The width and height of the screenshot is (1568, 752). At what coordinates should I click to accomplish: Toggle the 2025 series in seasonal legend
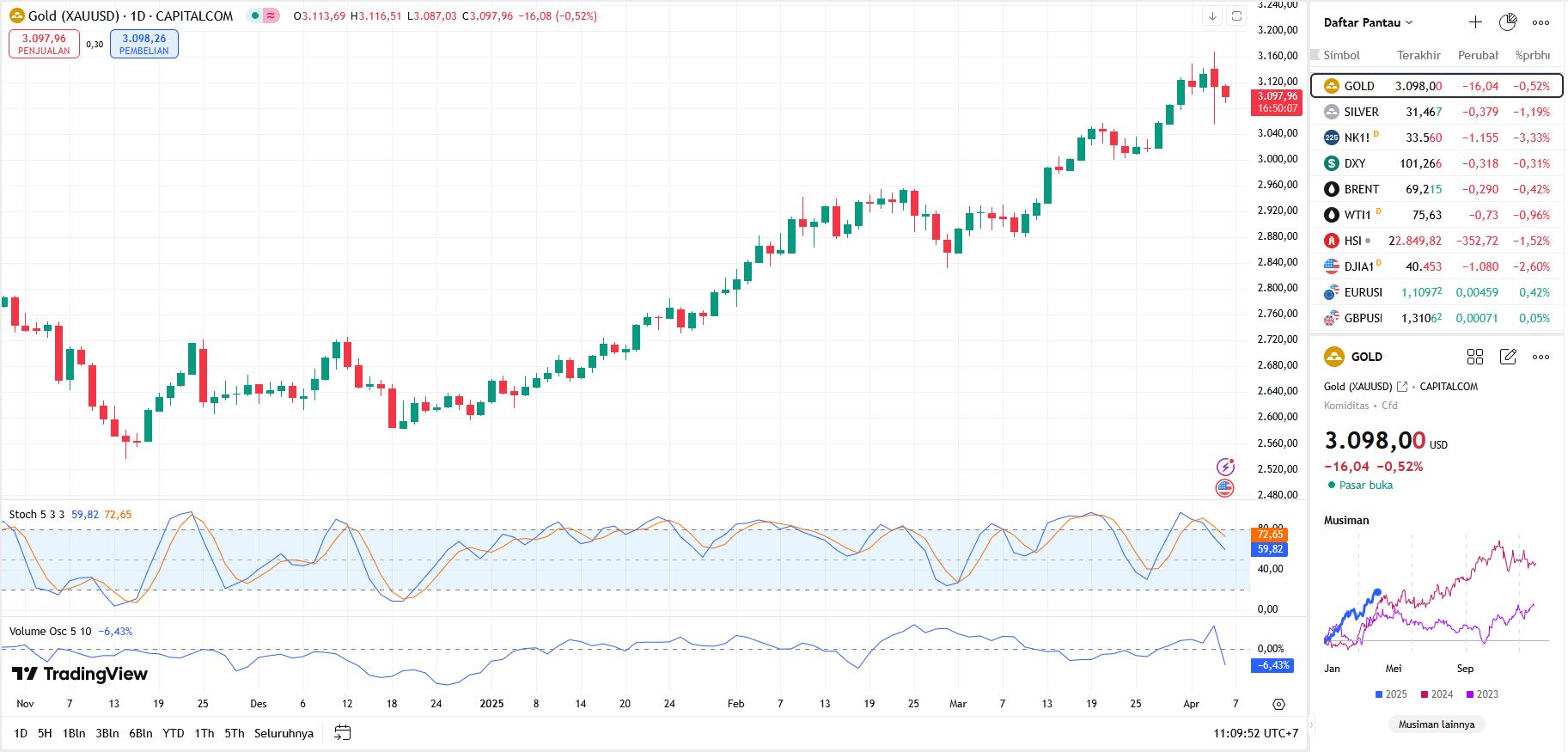click(x=1391, y=694)
